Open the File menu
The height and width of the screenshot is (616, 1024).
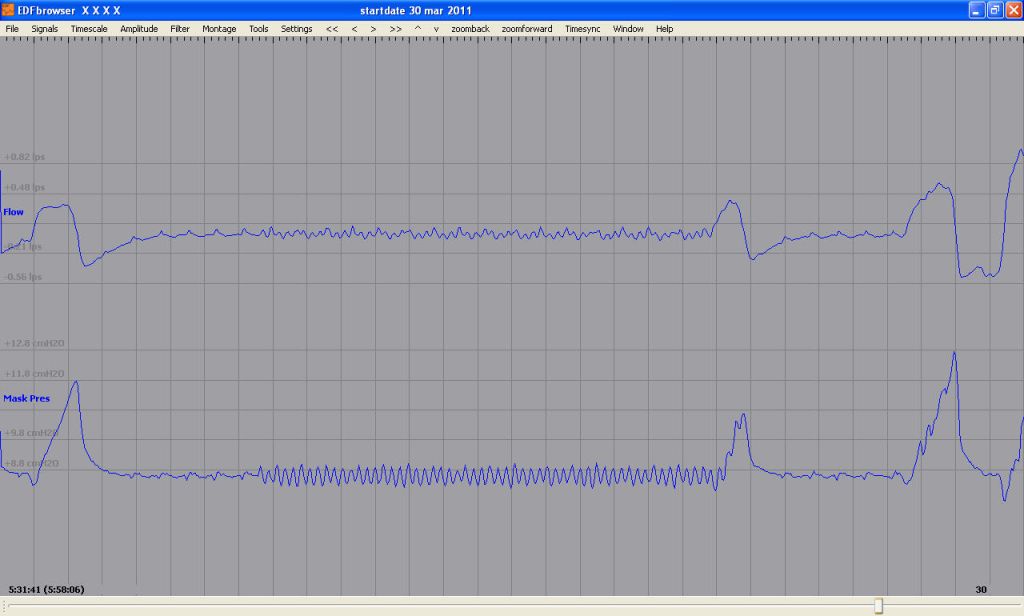(x=12, y=29)
